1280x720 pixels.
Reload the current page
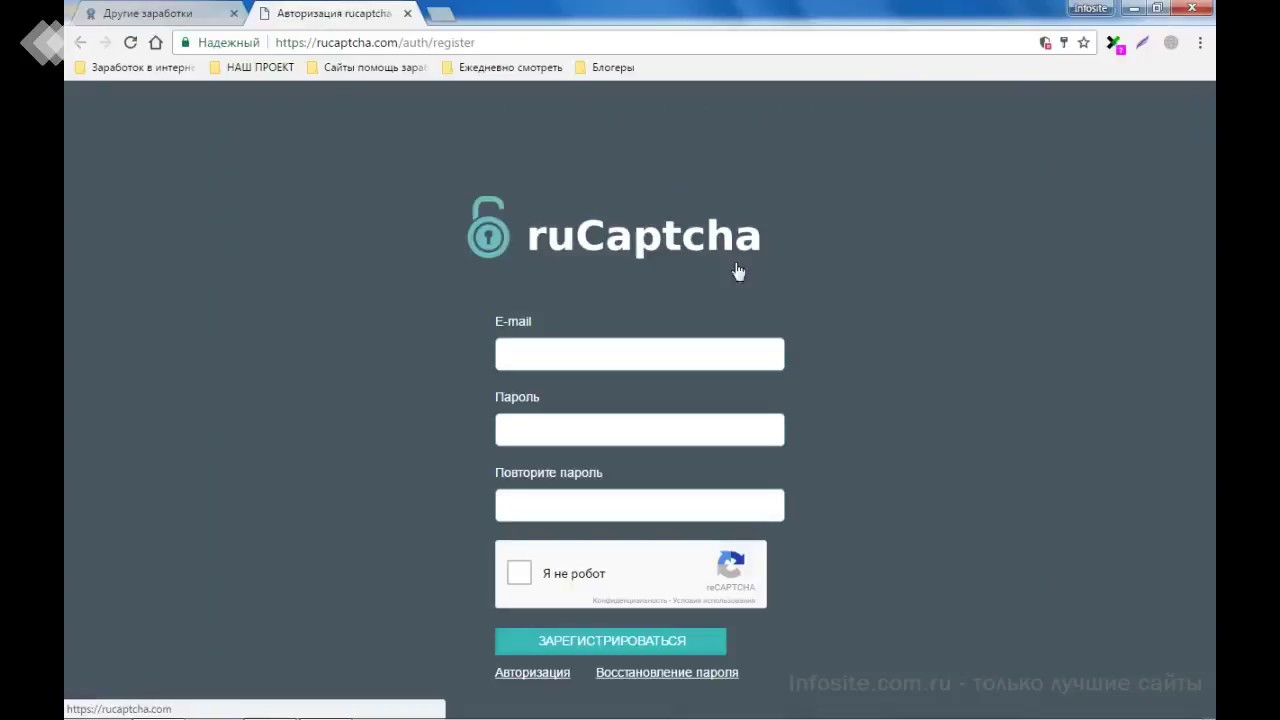coord(130,43)
